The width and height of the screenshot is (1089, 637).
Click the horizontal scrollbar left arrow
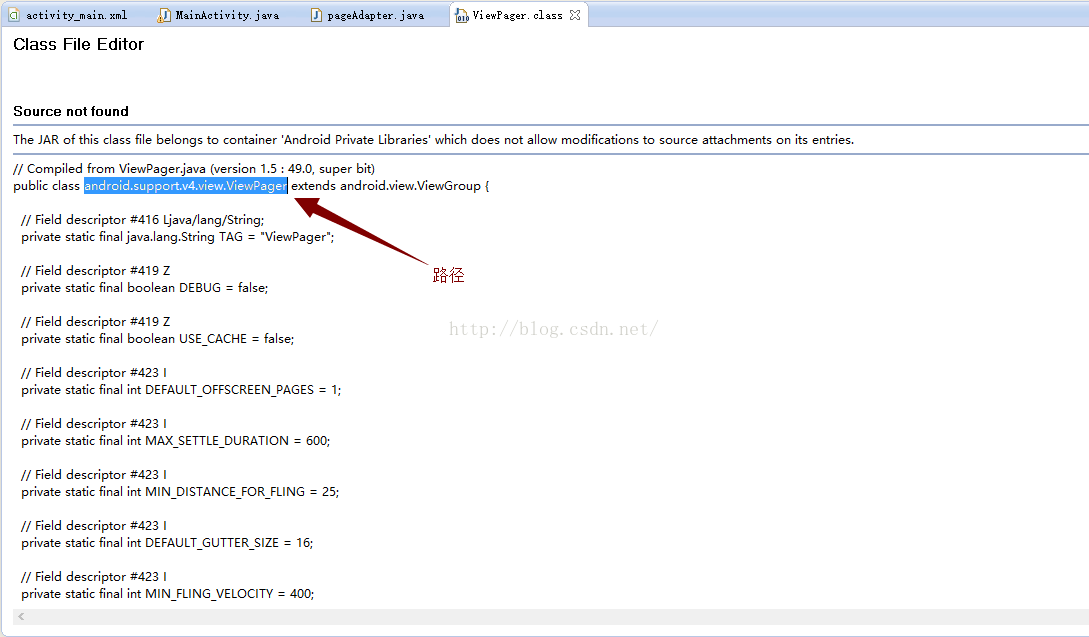[x=22, y=616]
